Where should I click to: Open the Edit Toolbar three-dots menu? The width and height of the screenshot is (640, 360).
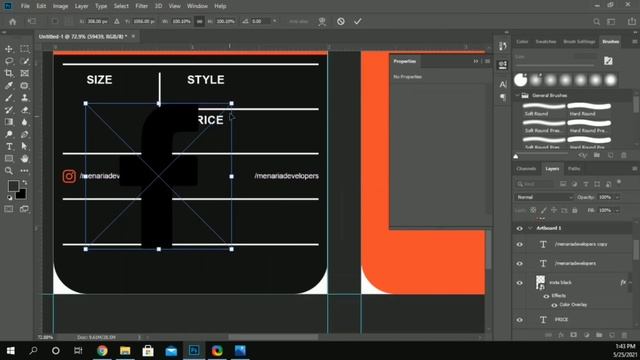(x=24, y=171)
